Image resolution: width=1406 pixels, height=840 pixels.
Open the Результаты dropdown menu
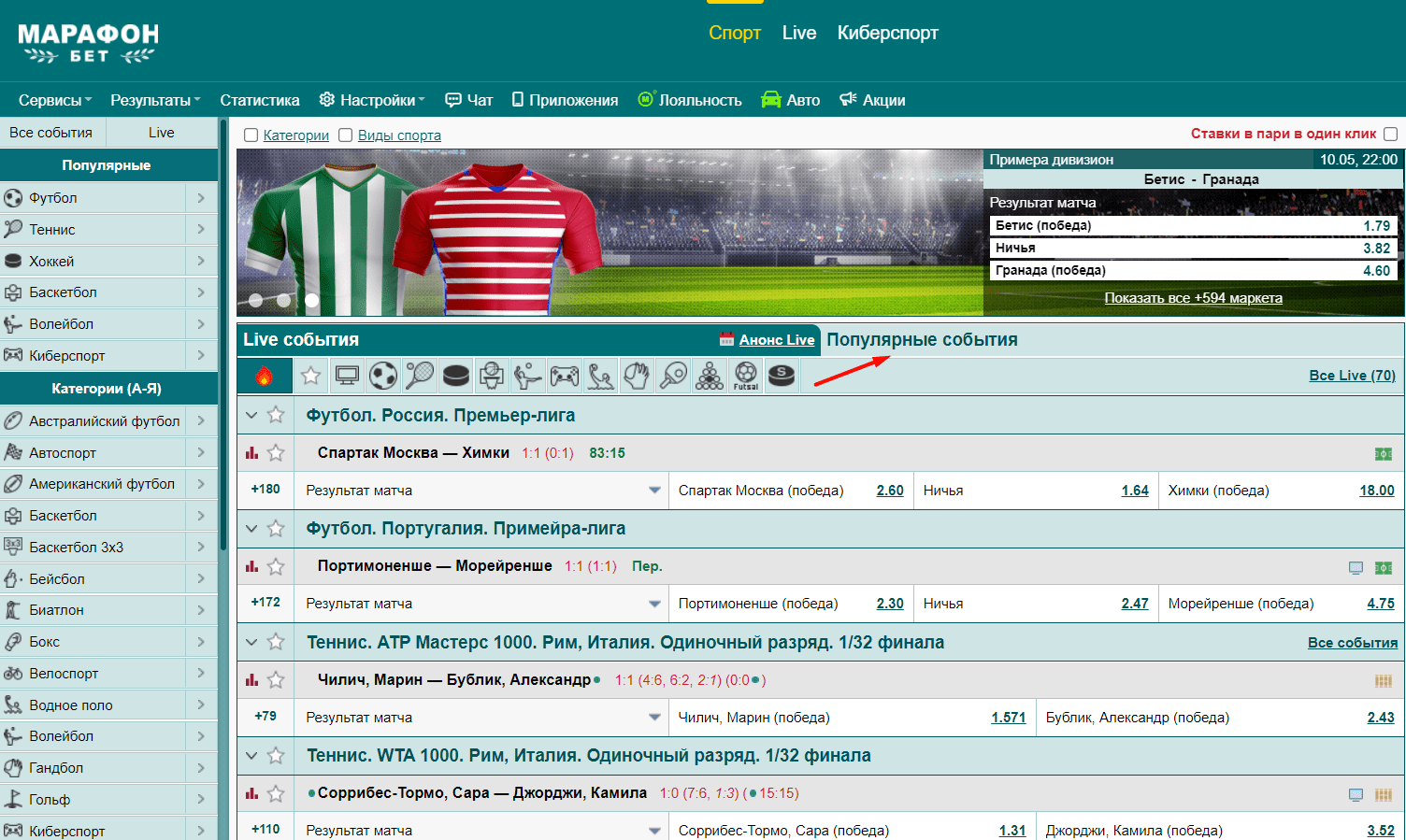tap(156, 100)
